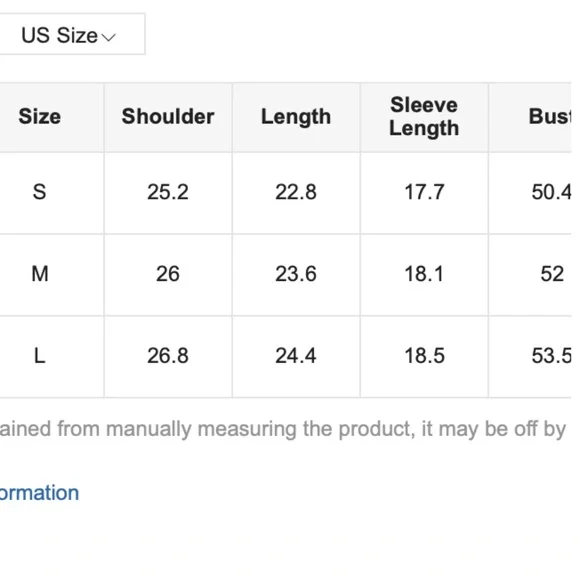The width and height of the screenshot is (580, 580).
Task: Click length value 23.6 for size M
Action: coord(296,274)
